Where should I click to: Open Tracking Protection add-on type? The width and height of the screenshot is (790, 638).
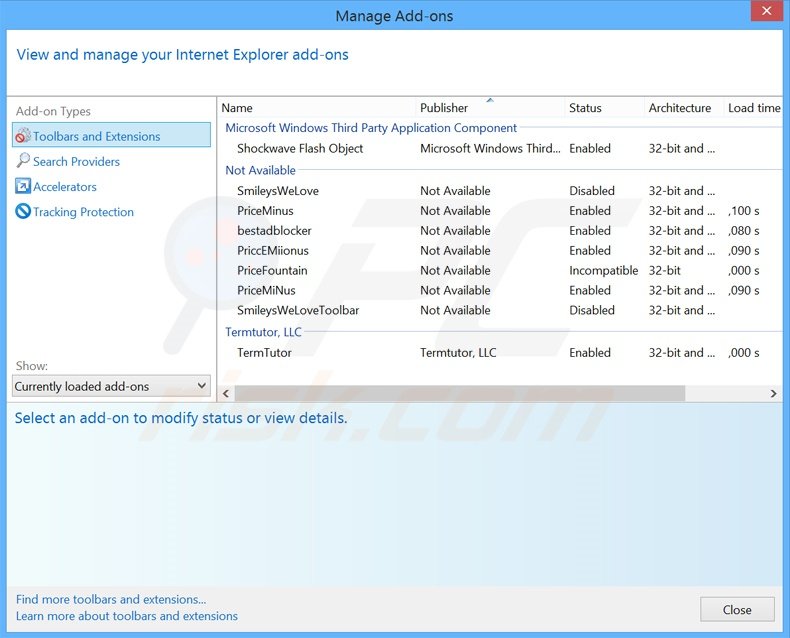point(84,212)
